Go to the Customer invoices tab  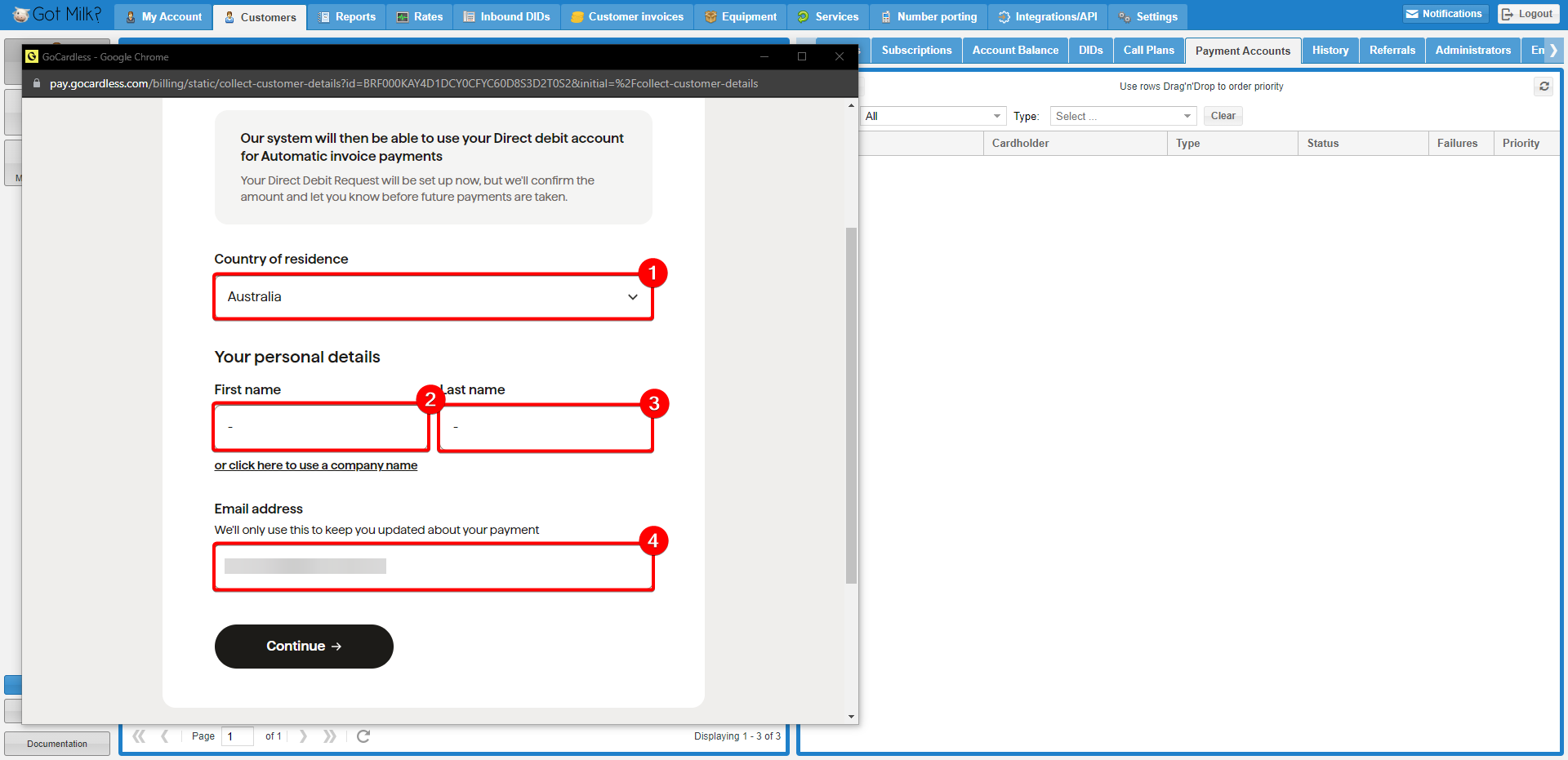pyautogui.click(x=627, y=17)
